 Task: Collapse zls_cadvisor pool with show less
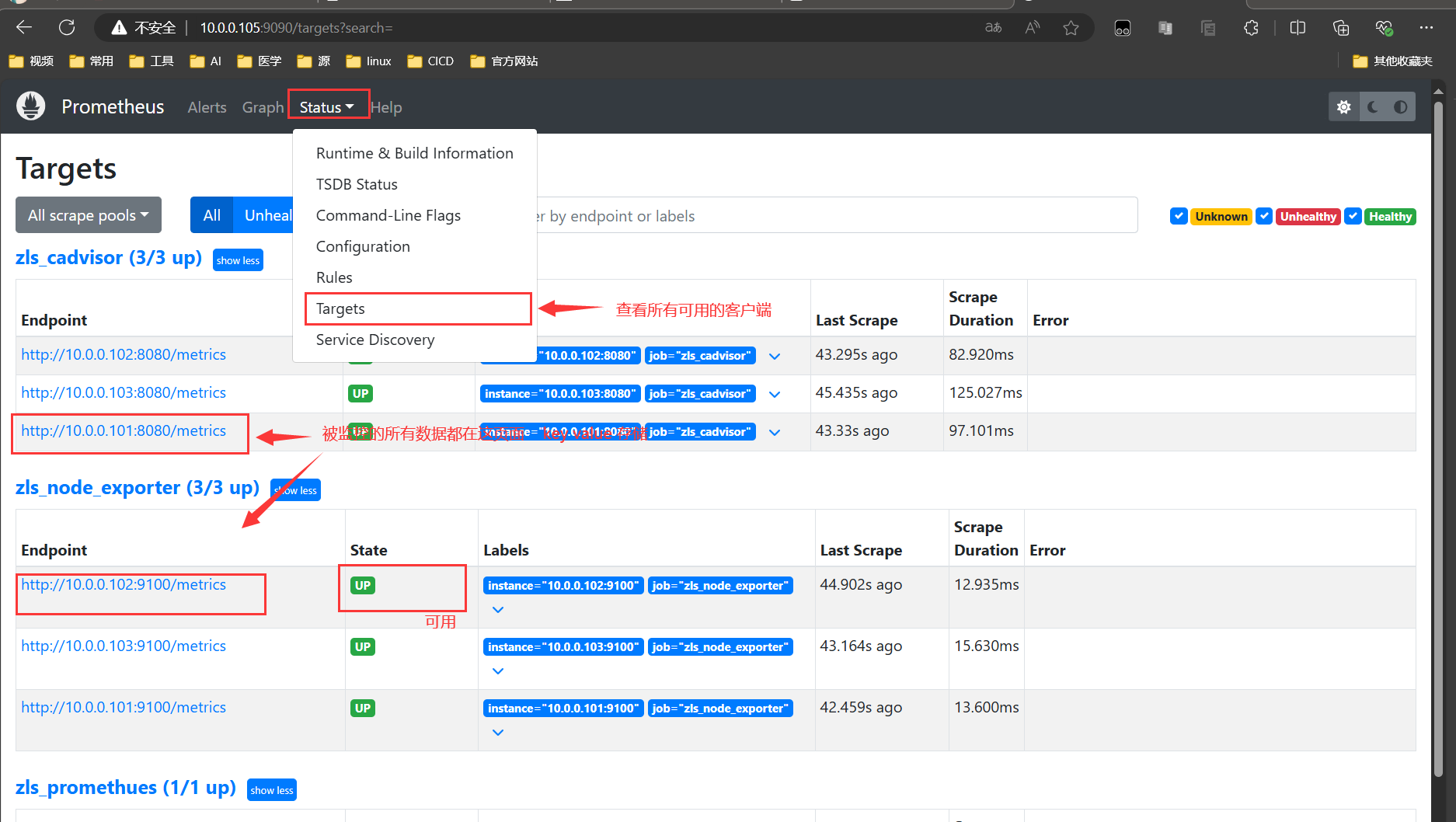(238, 260)
